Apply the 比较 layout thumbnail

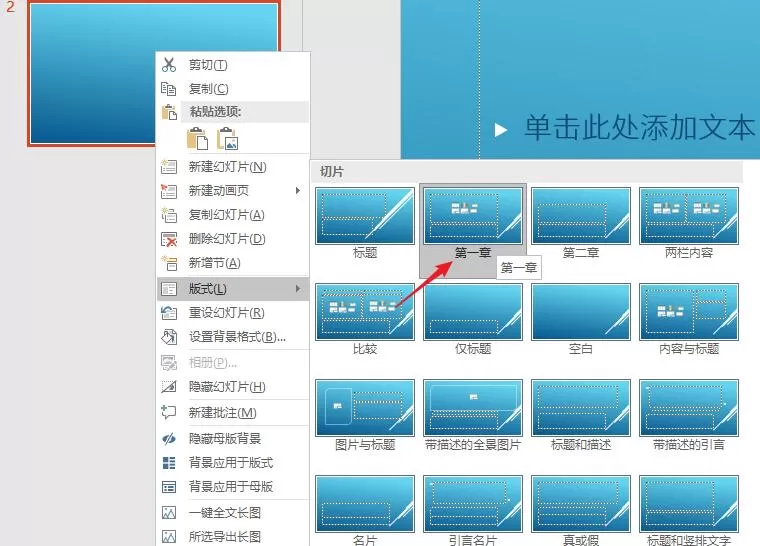[365, 312]
